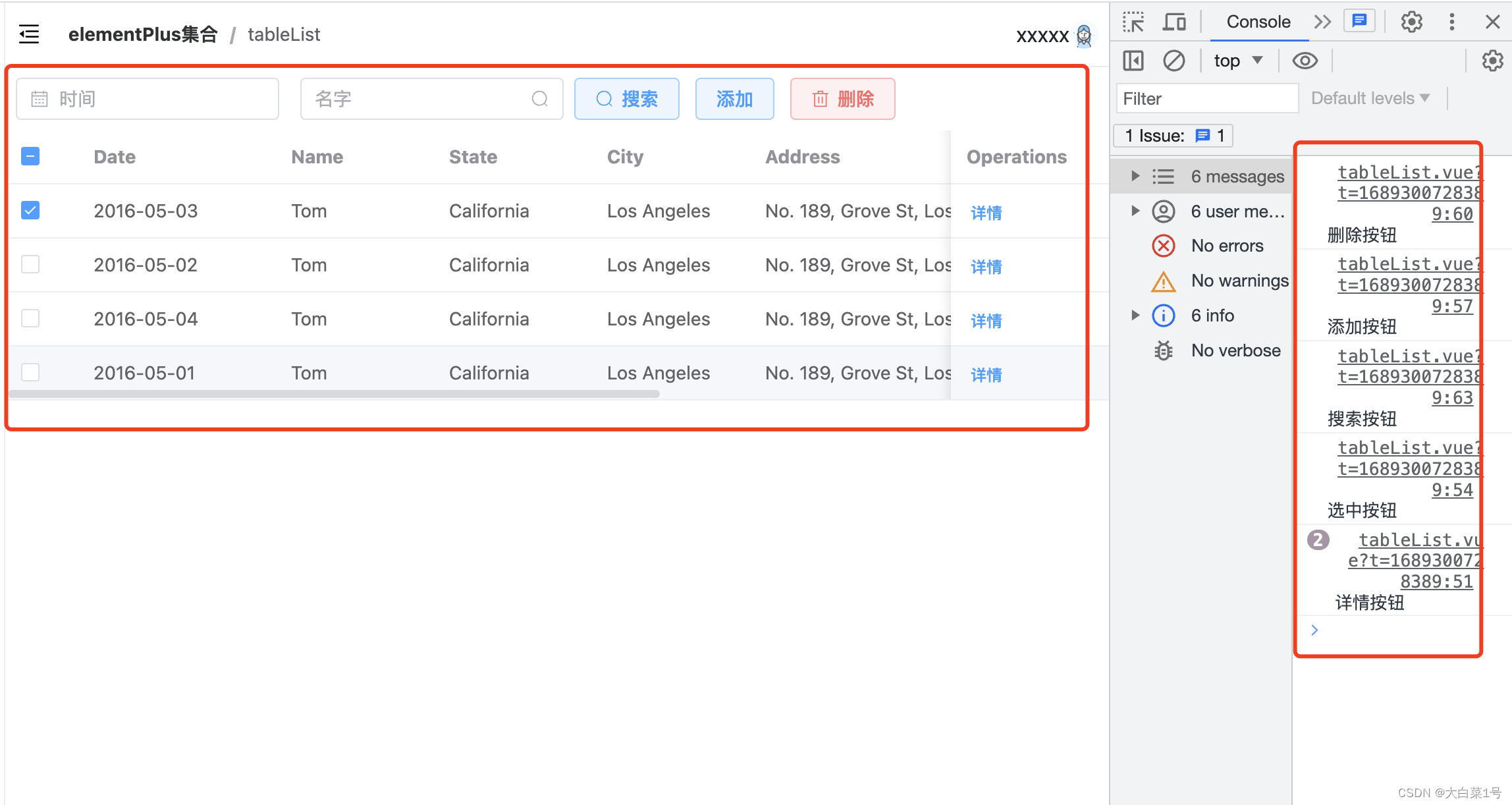Click the console prompt chevron
The height and width of the screenshot is (805, 1512).
pyautogui.click(x=1314, y=630)
